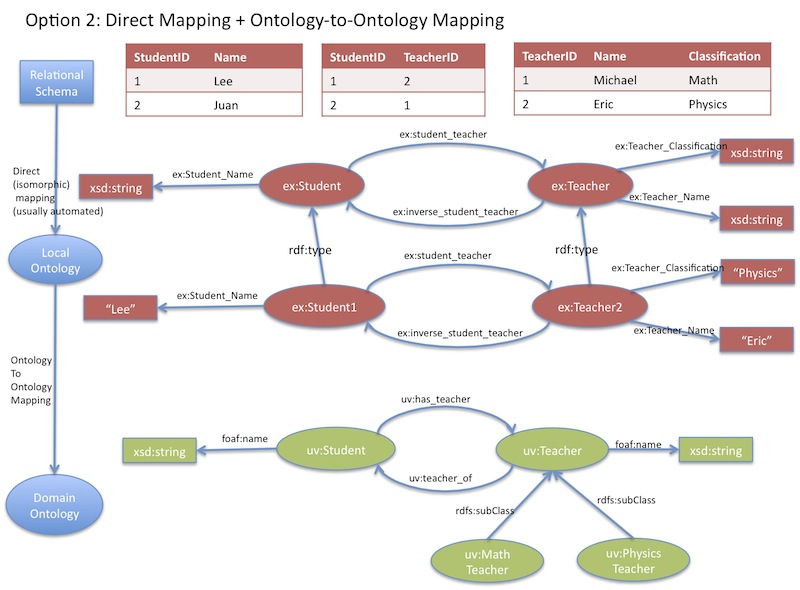The image size is (800, 590).
Task: Select the uv:teacher_of edge label
Action: pos(439,478)
